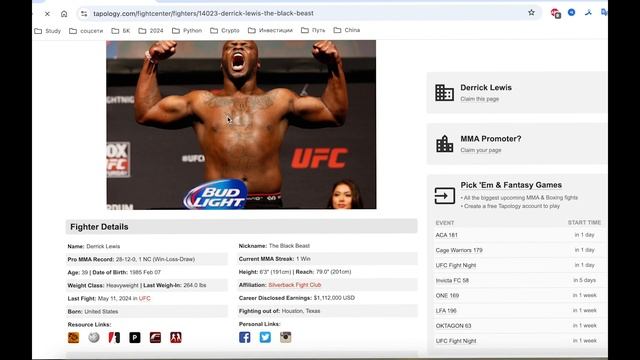Open the UFC link in Last Fight row

(144, 298)
